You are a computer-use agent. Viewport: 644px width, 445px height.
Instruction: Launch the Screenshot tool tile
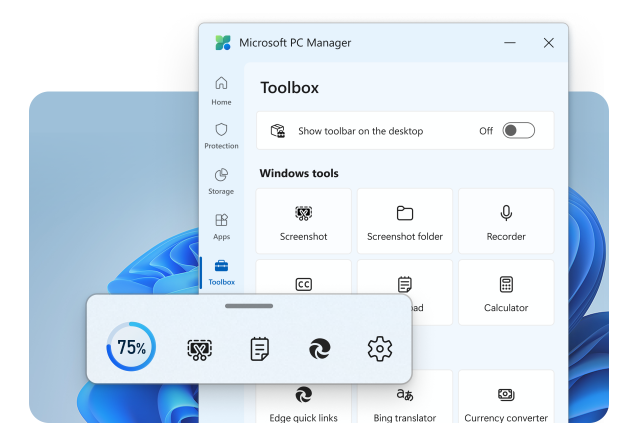(x=304, y=221)
